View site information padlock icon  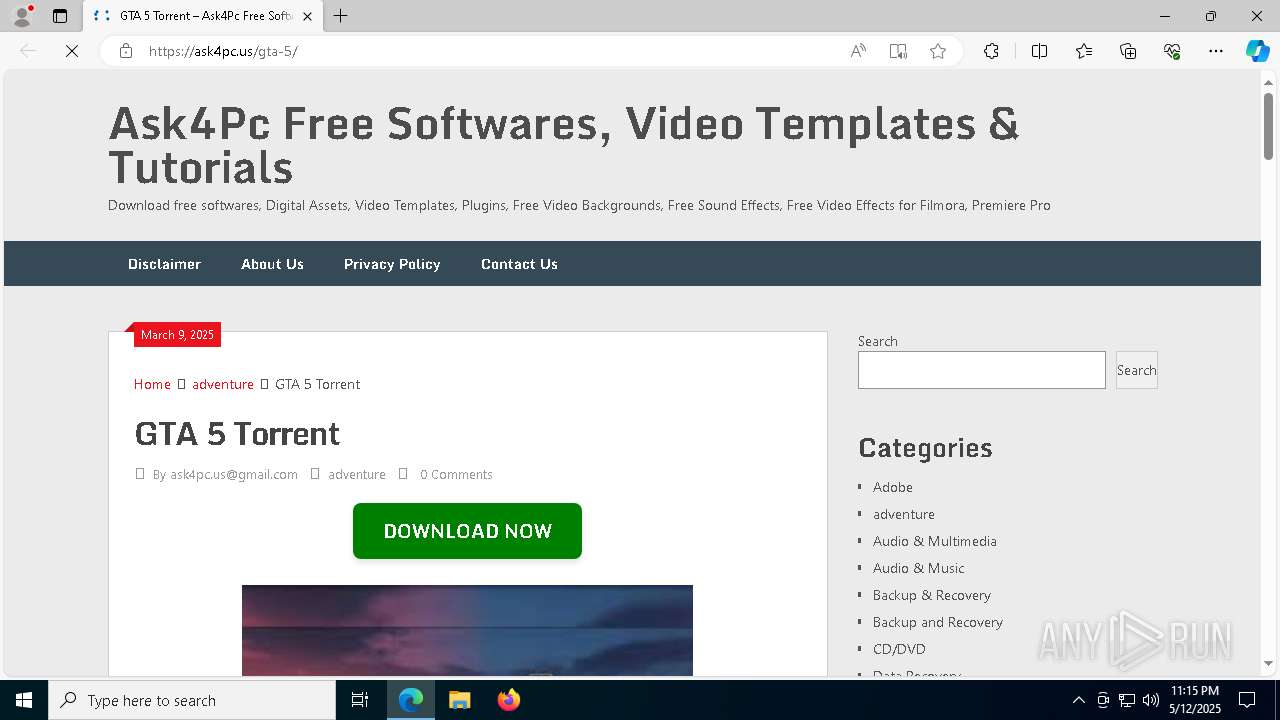[x=126, y=51]
